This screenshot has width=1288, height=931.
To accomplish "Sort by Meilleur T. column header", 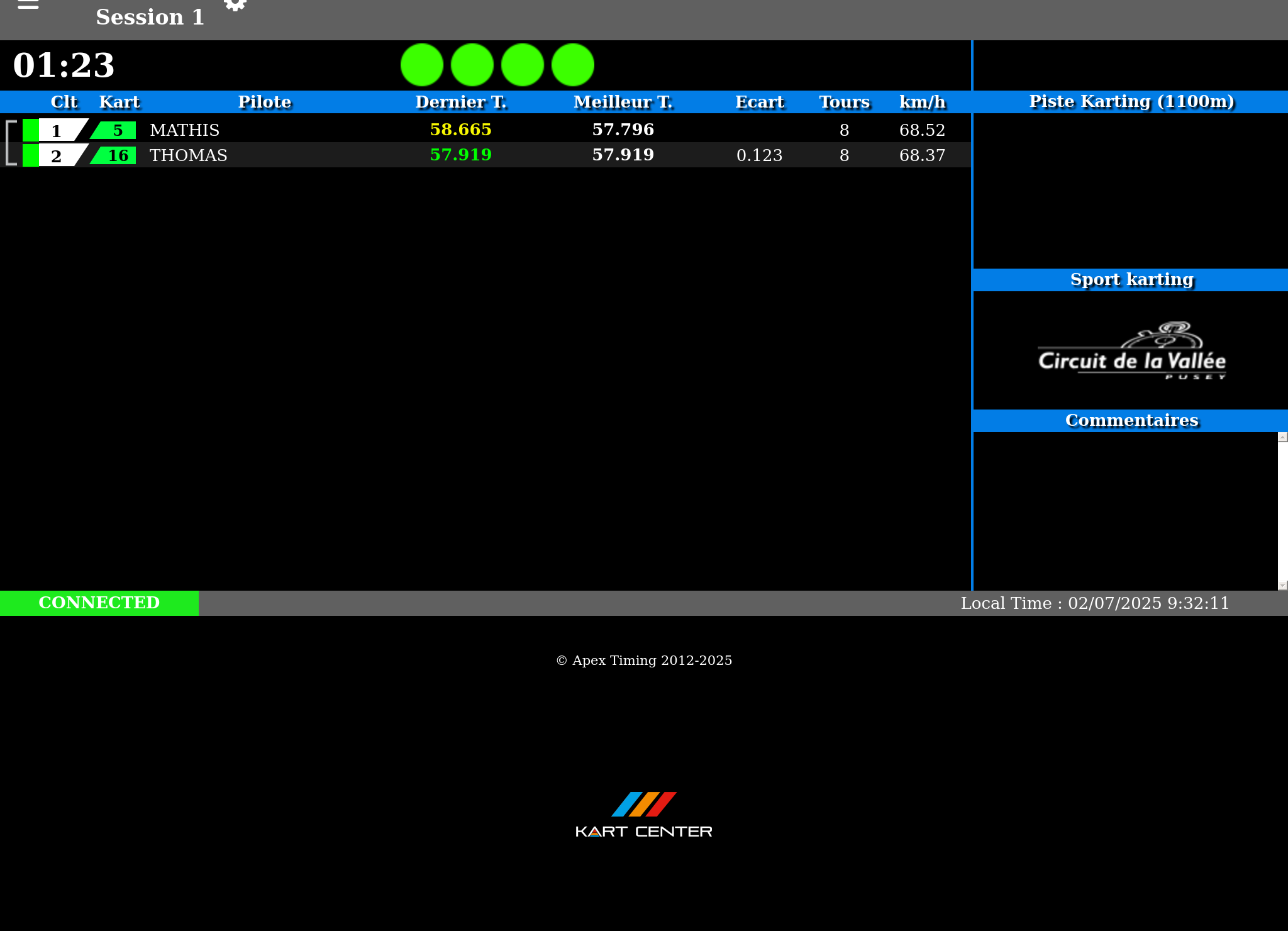I will coord(623,102).
